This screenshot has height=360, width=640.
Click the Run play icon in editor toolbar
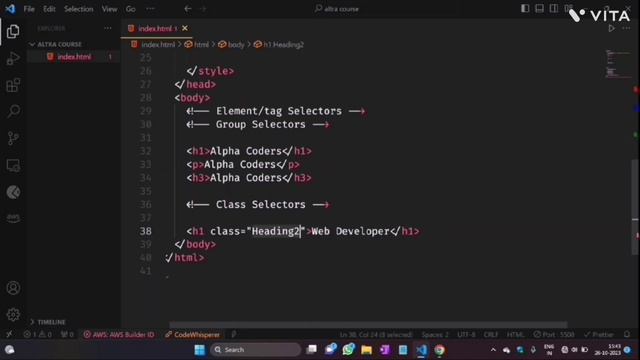(x=611, y=28)
